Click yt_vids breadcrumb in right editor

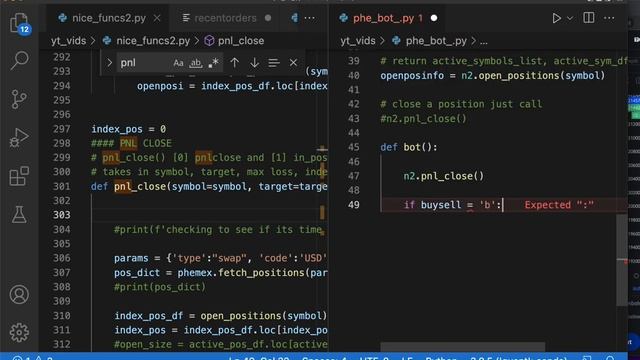click(358, 41)
